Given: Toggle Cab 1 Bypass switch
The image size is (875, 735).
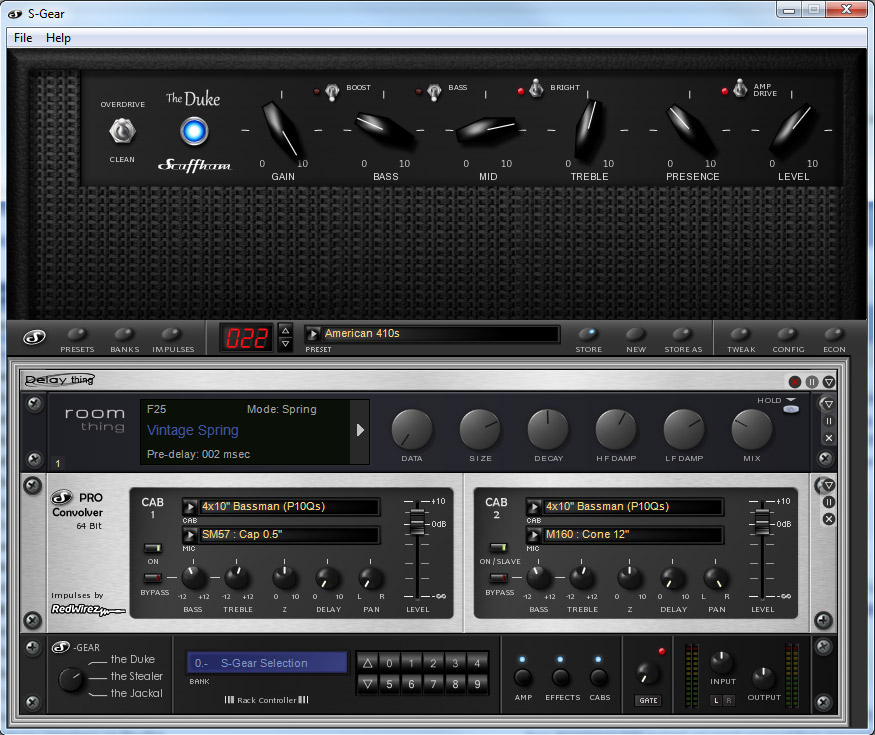Looking at the screenshot, I should (152, 578).
